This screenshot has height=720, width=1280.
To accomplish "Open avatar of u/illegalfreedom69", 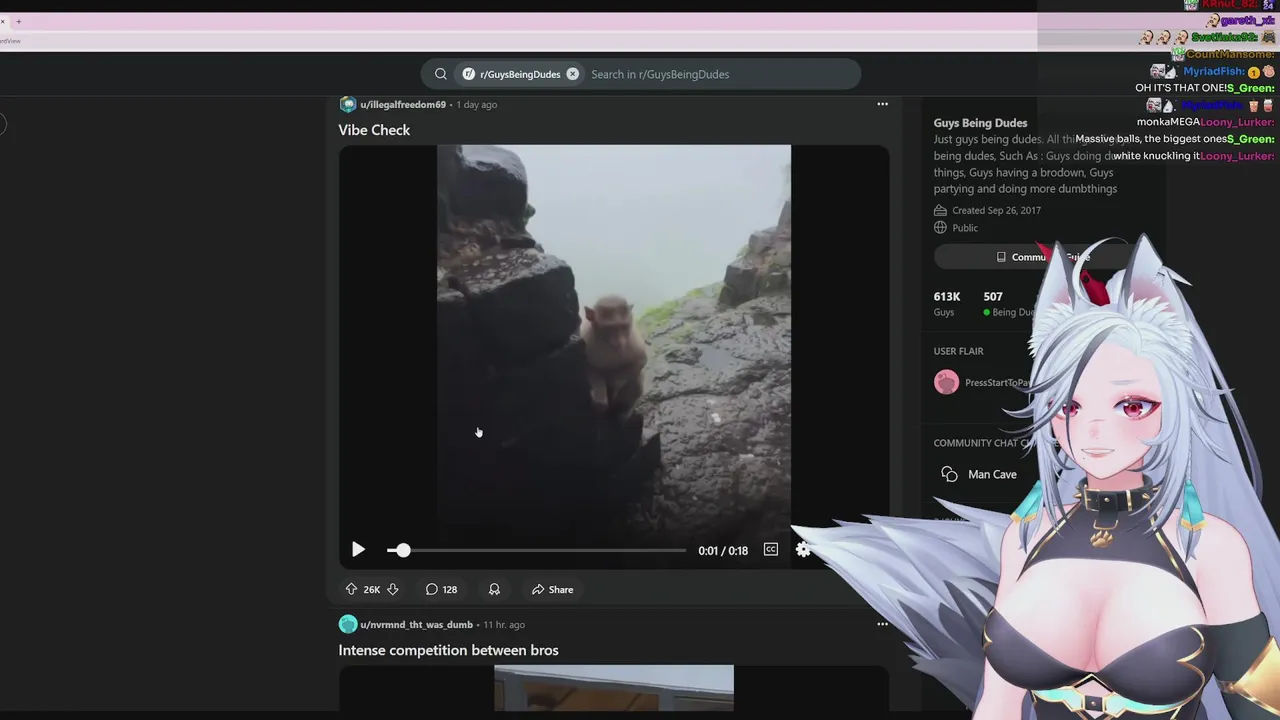I will pyautogui.click(x=348, y=104).
